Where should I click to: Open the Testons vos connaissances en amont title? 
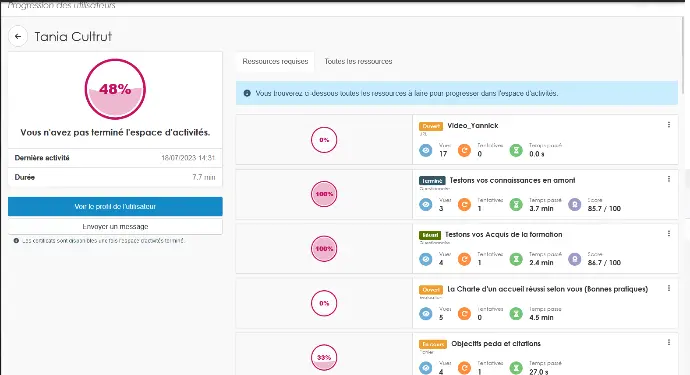coord(512,180)
